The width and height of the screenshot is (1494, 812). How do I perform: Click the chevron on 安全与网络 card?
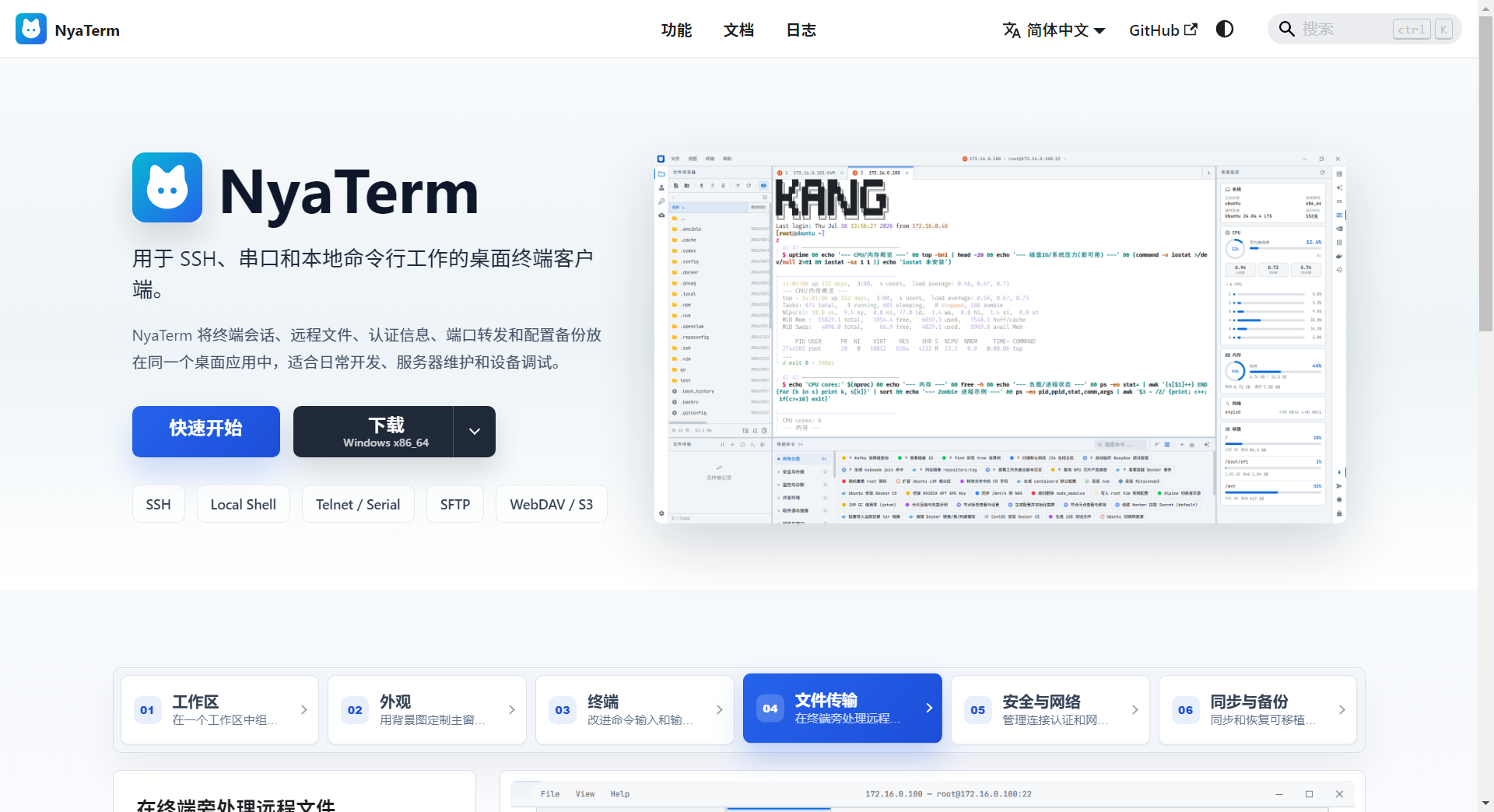click(1135, 710)
